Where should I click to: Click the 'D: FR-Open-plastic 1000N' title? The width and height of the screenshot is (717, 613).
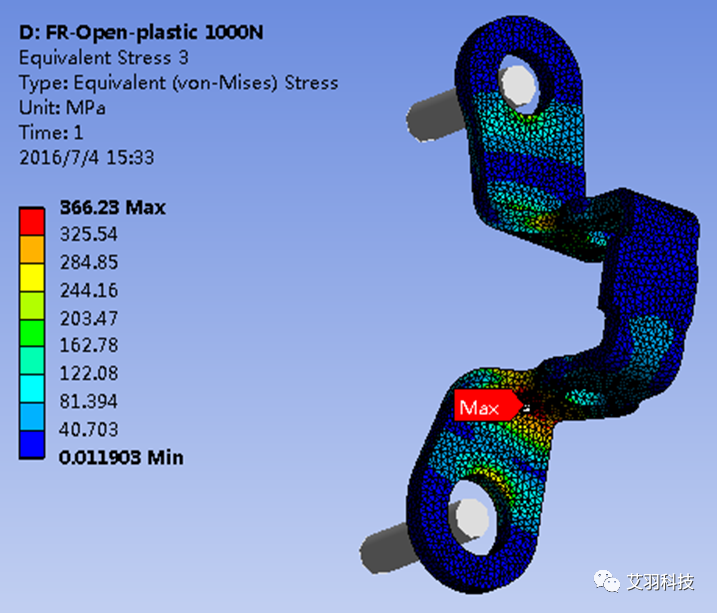(141, 32)
